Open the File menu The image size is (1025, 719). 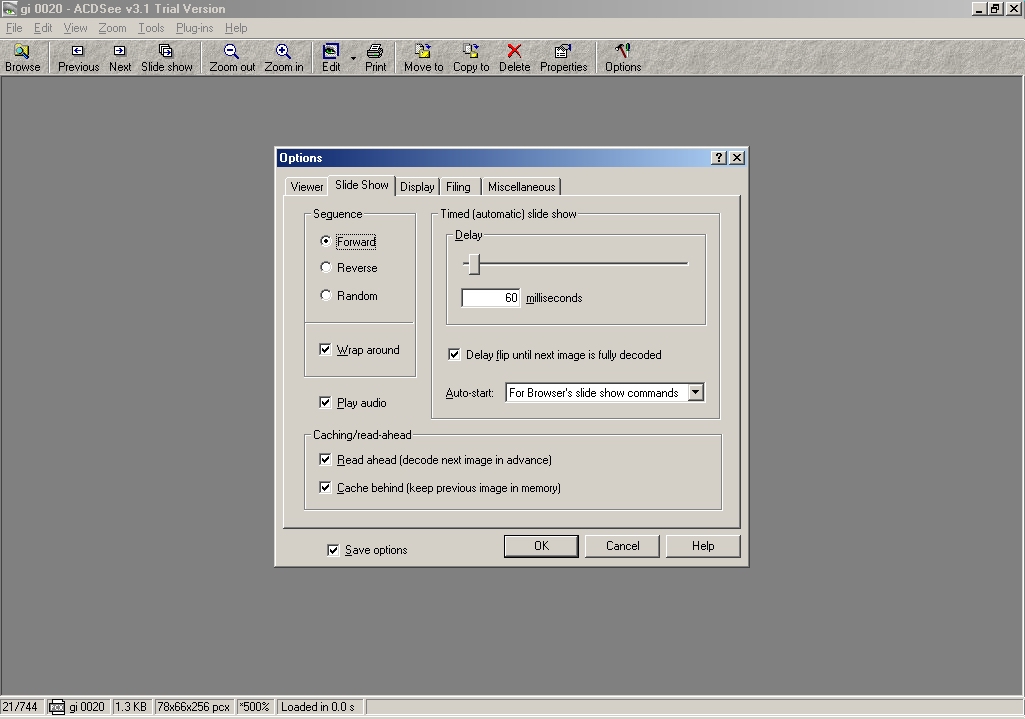click(14, 28)
